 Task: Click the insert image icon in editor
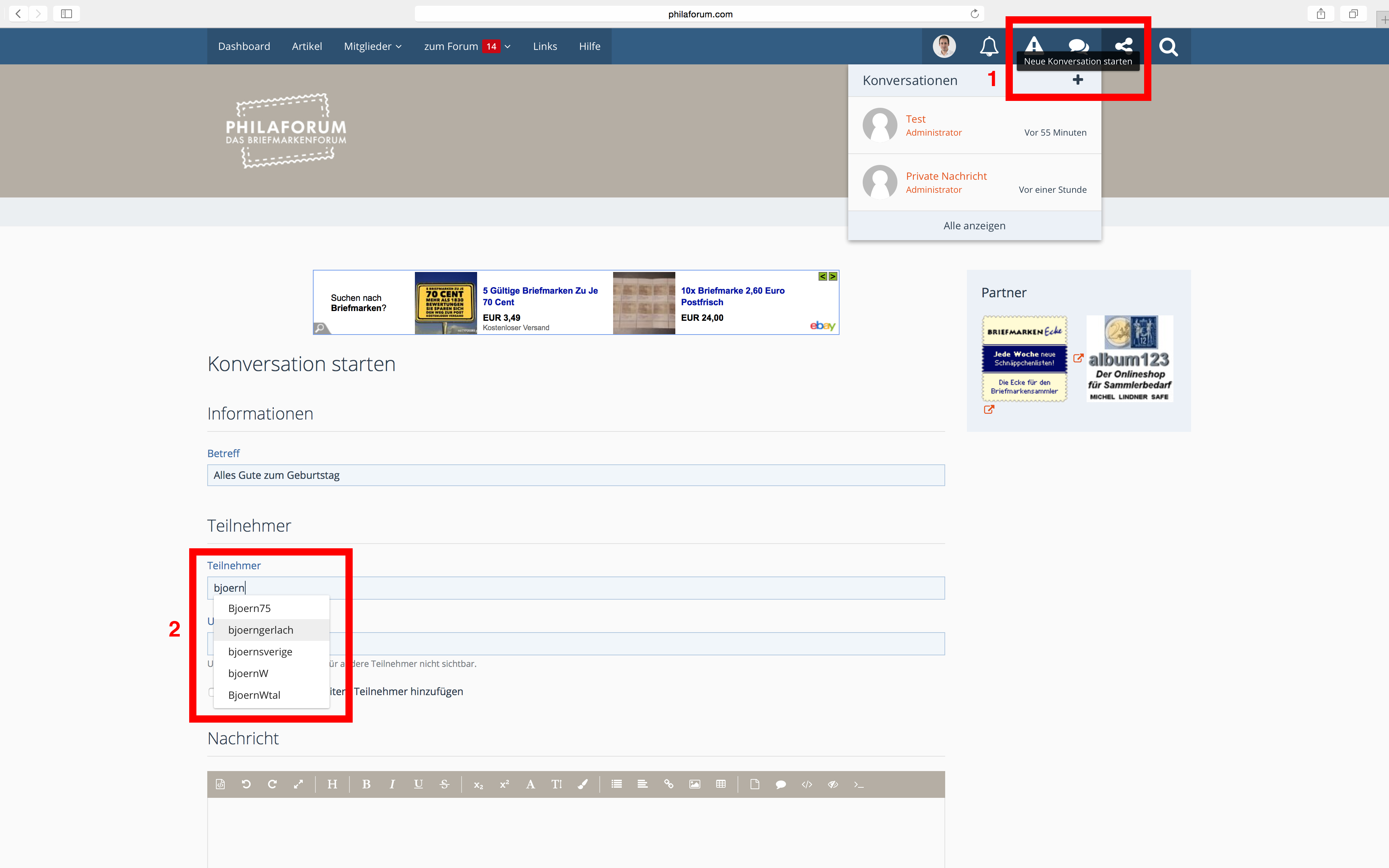tap(694, 784)
